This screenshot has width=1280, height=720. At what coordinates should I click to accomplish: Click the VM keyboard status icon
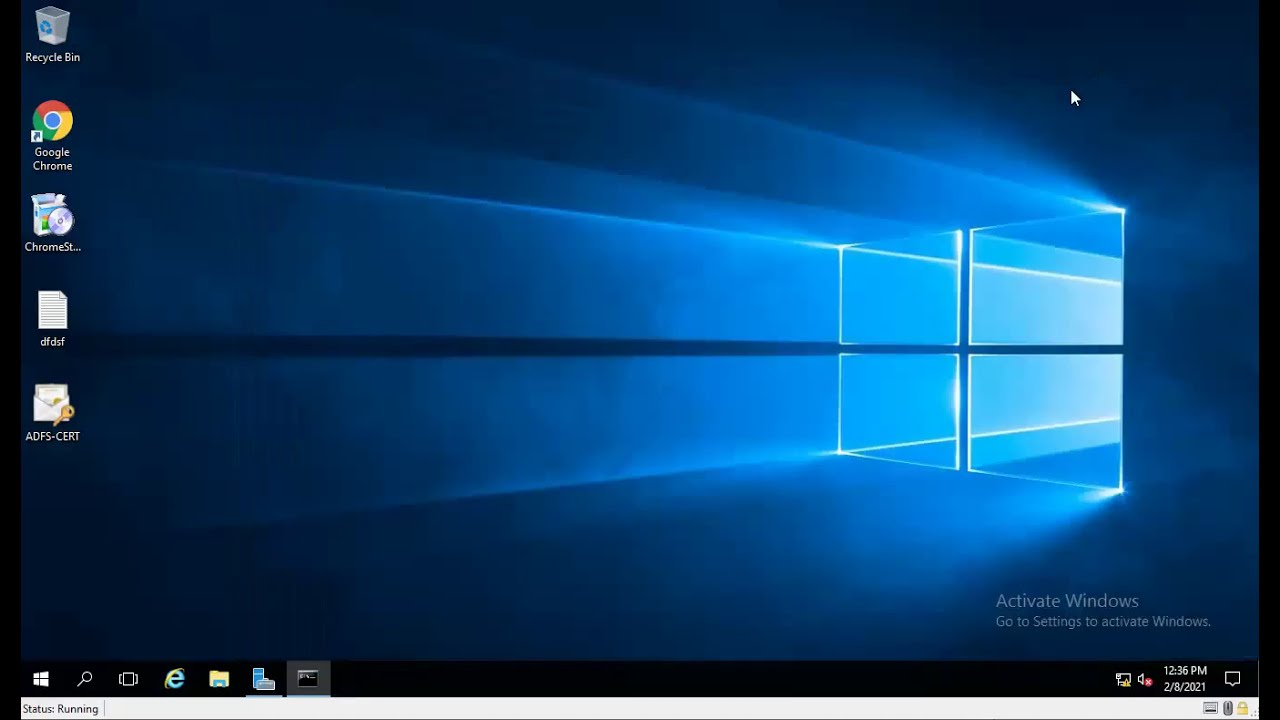coord(1210,708)
